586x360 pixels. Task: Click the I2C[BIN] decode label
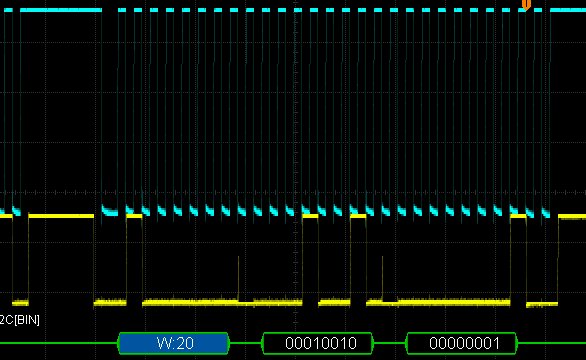(x=19, y=320)
